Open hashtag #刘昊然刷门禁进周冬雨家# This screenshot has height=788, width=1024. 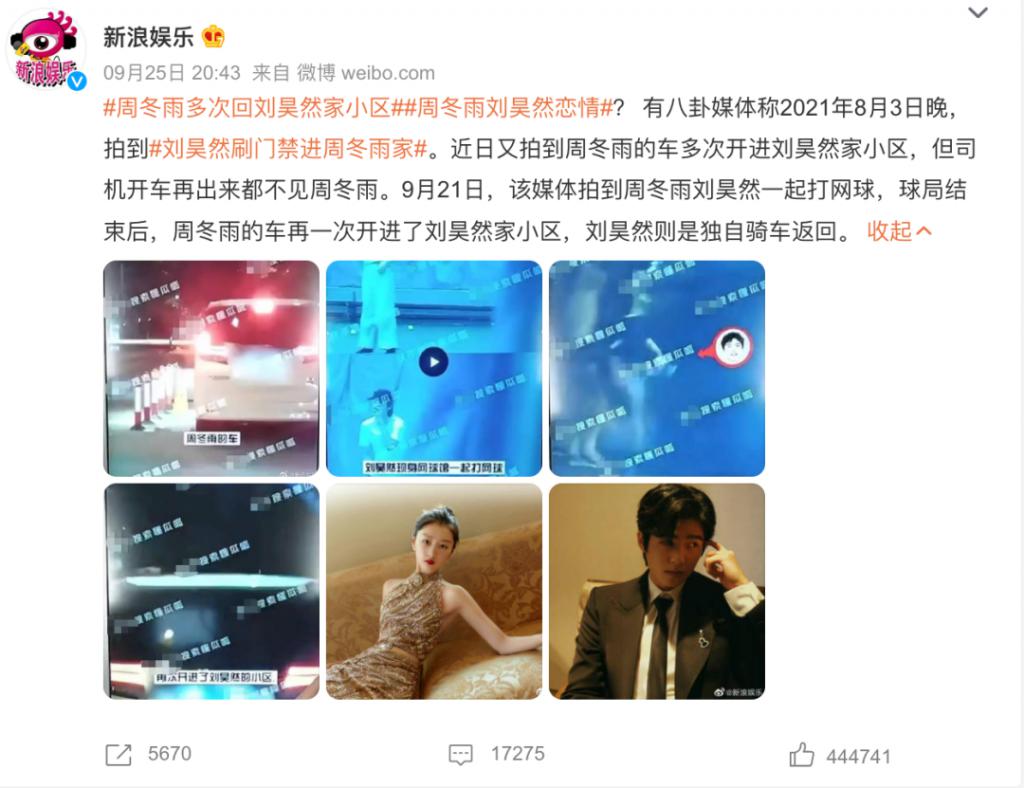tap(288, 149)
